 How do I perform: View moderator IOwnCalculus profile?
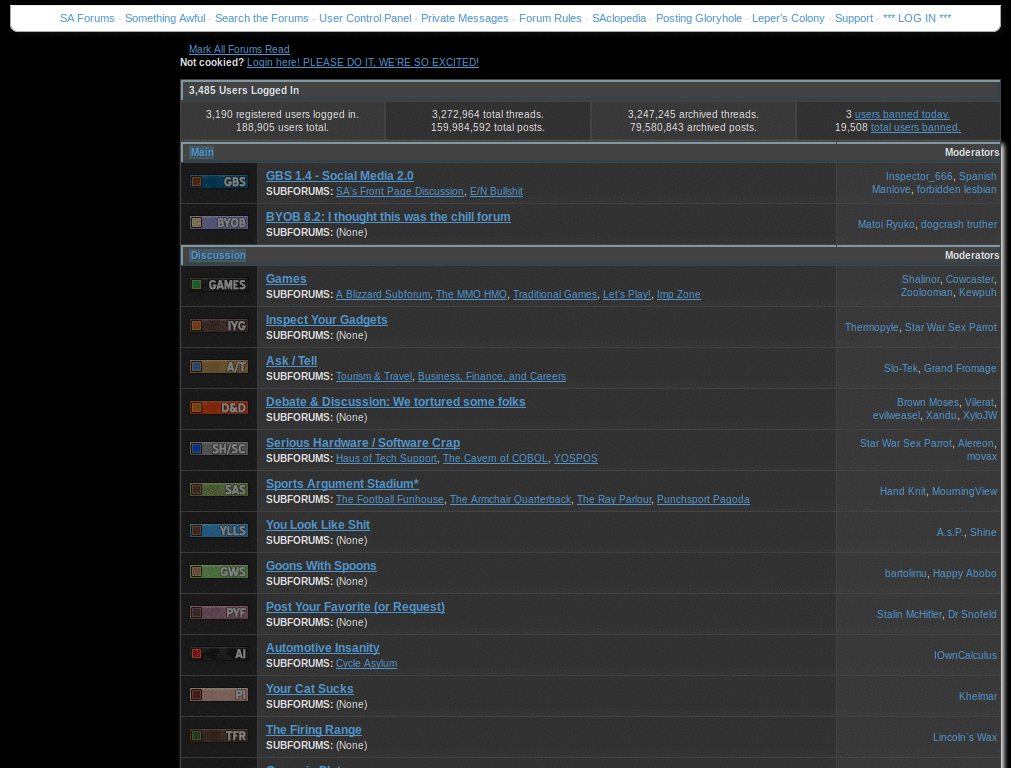point(965,655)
